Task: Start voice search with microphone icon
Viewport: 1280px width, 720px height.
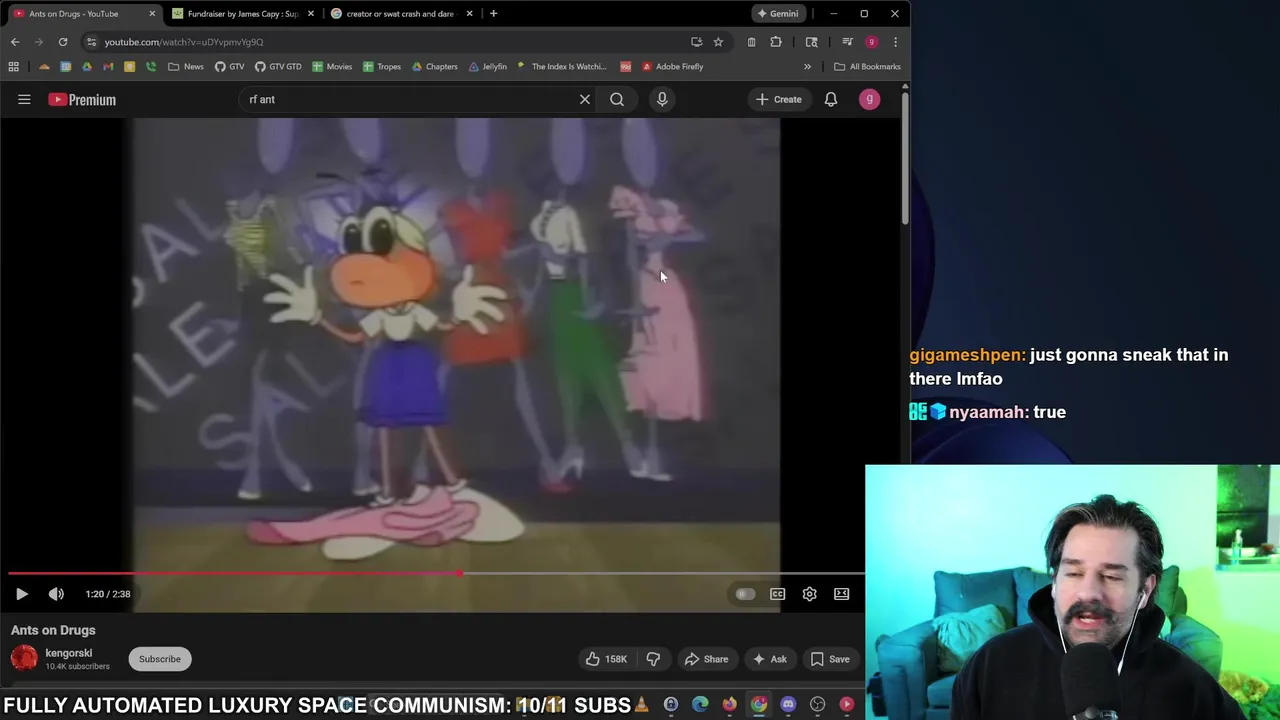Action: [662, 99]
